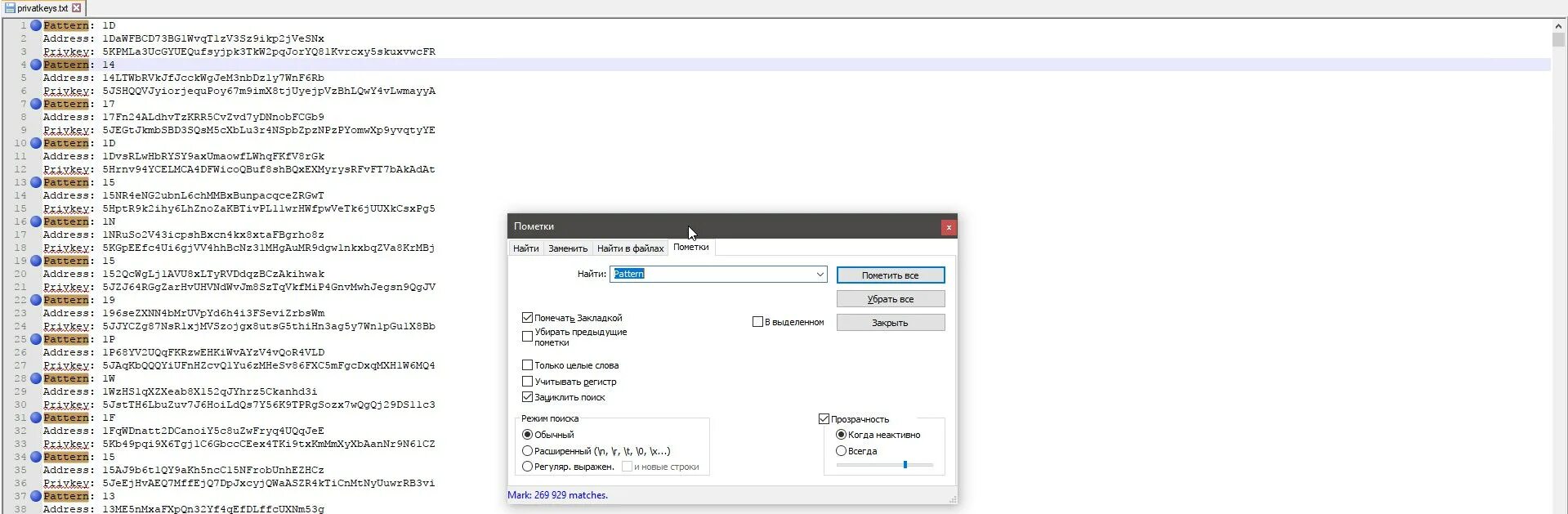Viewport: 1568px width, 514px height.
Task: Select the privatkeys.txt document tab
Action: pos(42,7)
